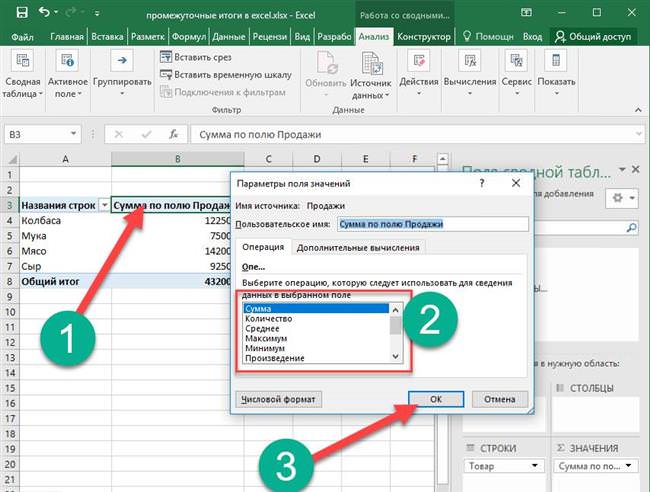This screenshot has height=492, width=650.
Task: Select column C header
Action: [268, 159]
